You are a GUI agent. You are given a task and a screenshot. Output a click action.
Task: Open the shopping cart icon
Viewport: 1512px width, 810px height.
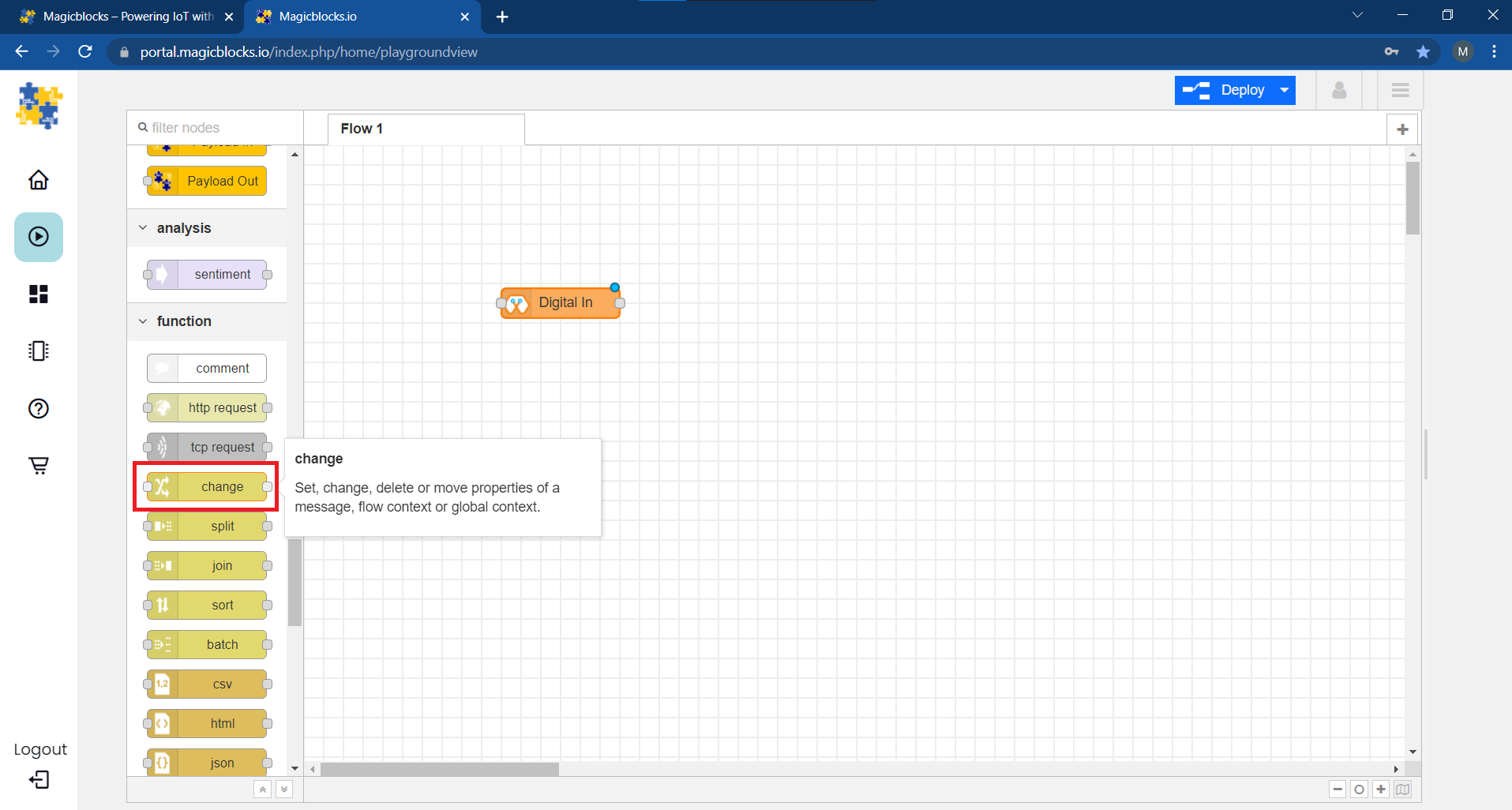pos(38,465)
